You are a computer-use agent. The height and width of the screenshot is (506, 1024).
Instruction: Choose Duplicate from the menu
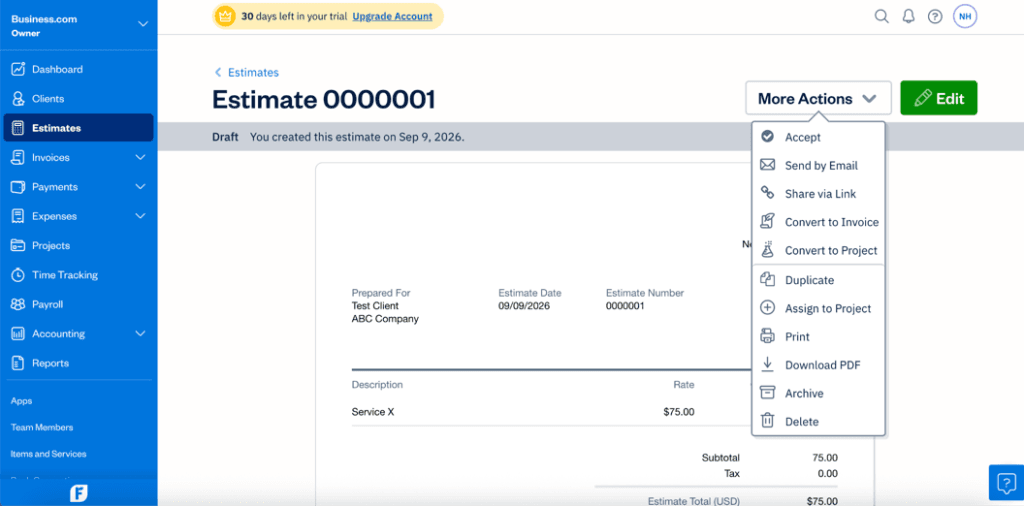pos(818,280)
